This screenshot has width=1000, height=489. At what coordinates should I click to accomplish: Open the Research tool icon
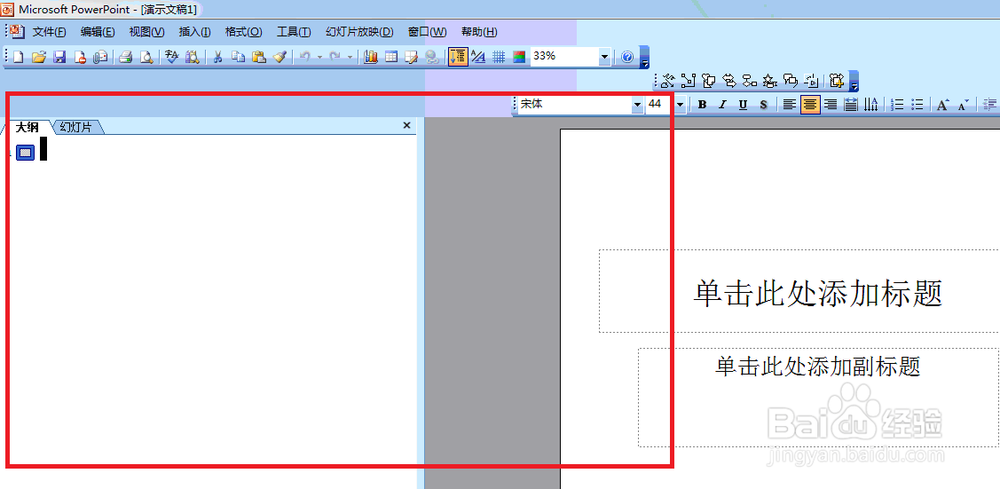(x=192, y=57)
